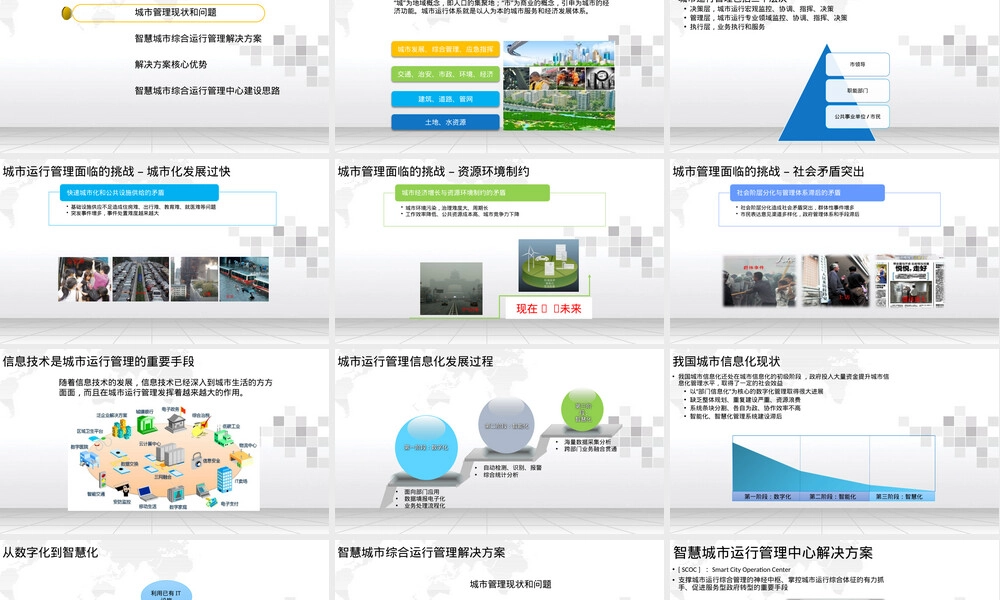
Task: Click the pyramid box labeled 市领导
Action: click(x=857, y=64)
